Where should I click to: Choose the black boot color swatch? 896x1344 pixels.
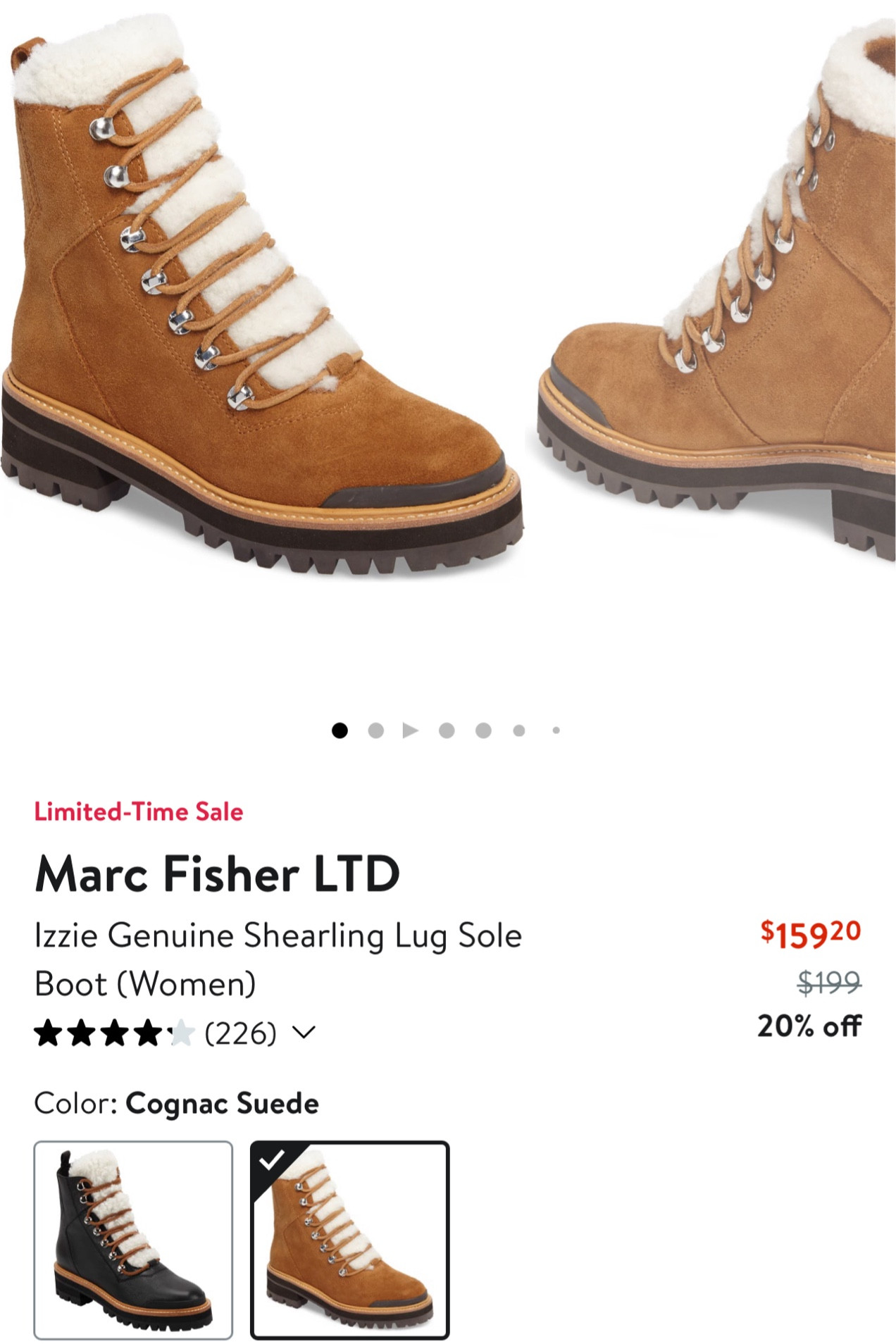pyautogui.click(x=133, y=1240)
